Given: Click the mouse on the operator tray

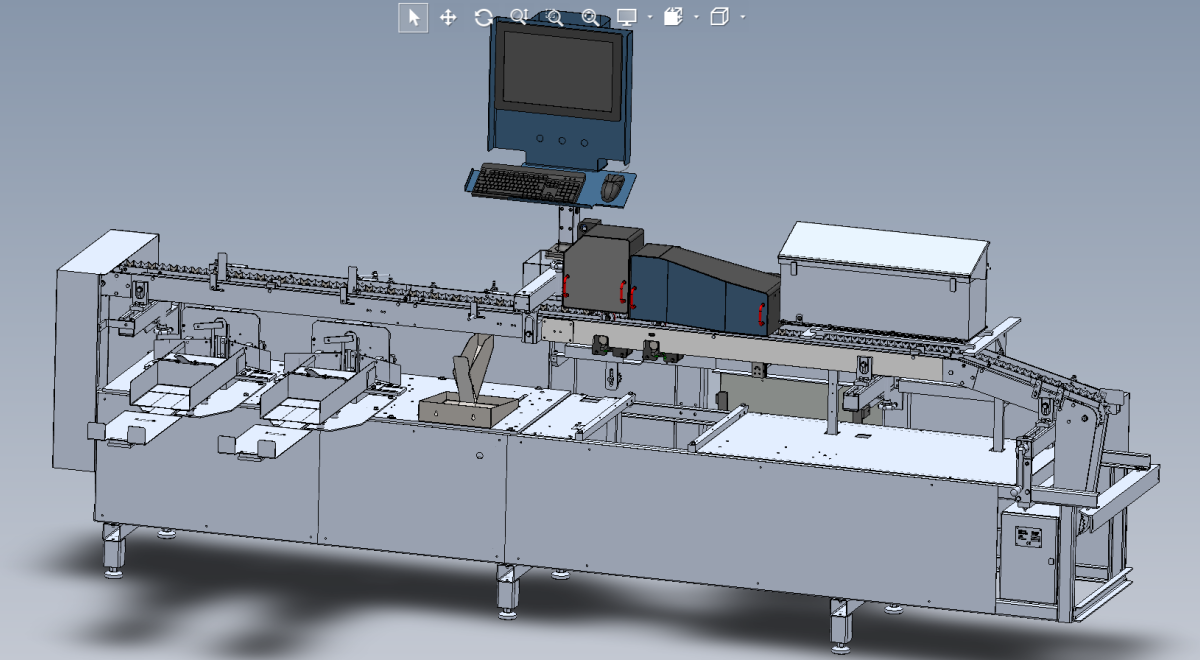Looking at the screenshot, I should point(613,186).
